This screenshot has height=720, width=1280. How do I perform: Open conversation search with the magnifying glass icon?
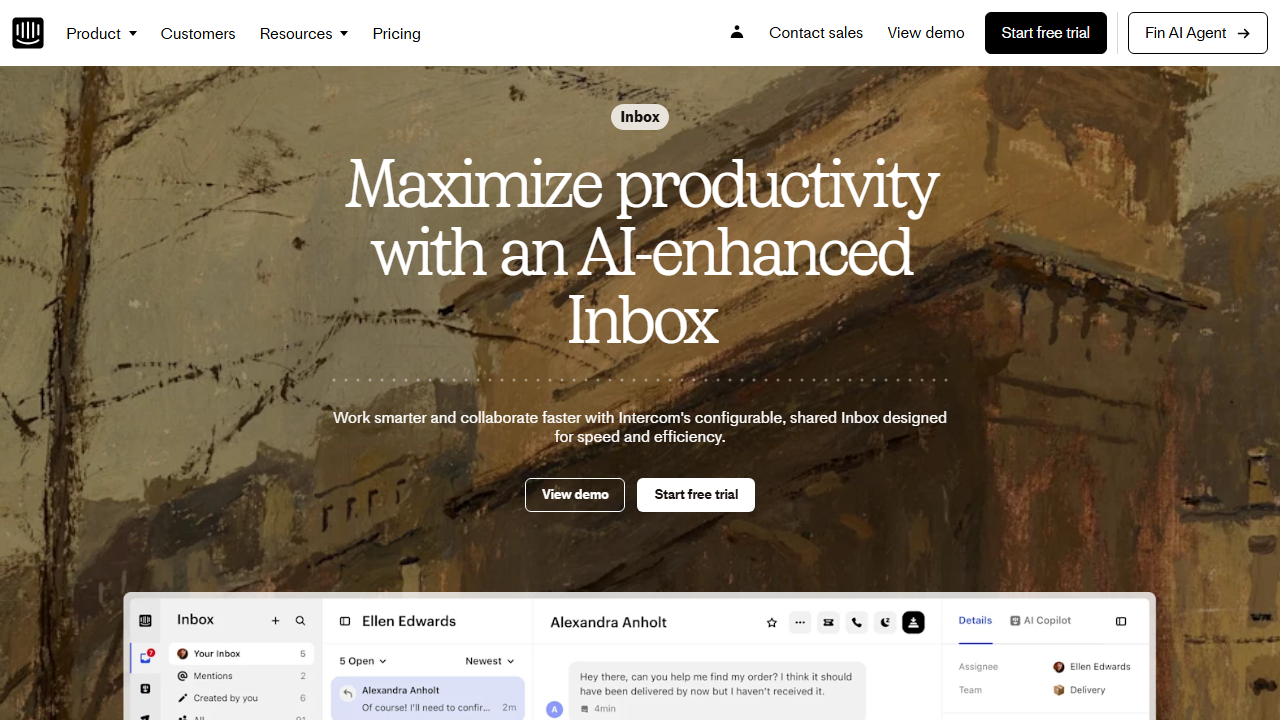(300, 620)
